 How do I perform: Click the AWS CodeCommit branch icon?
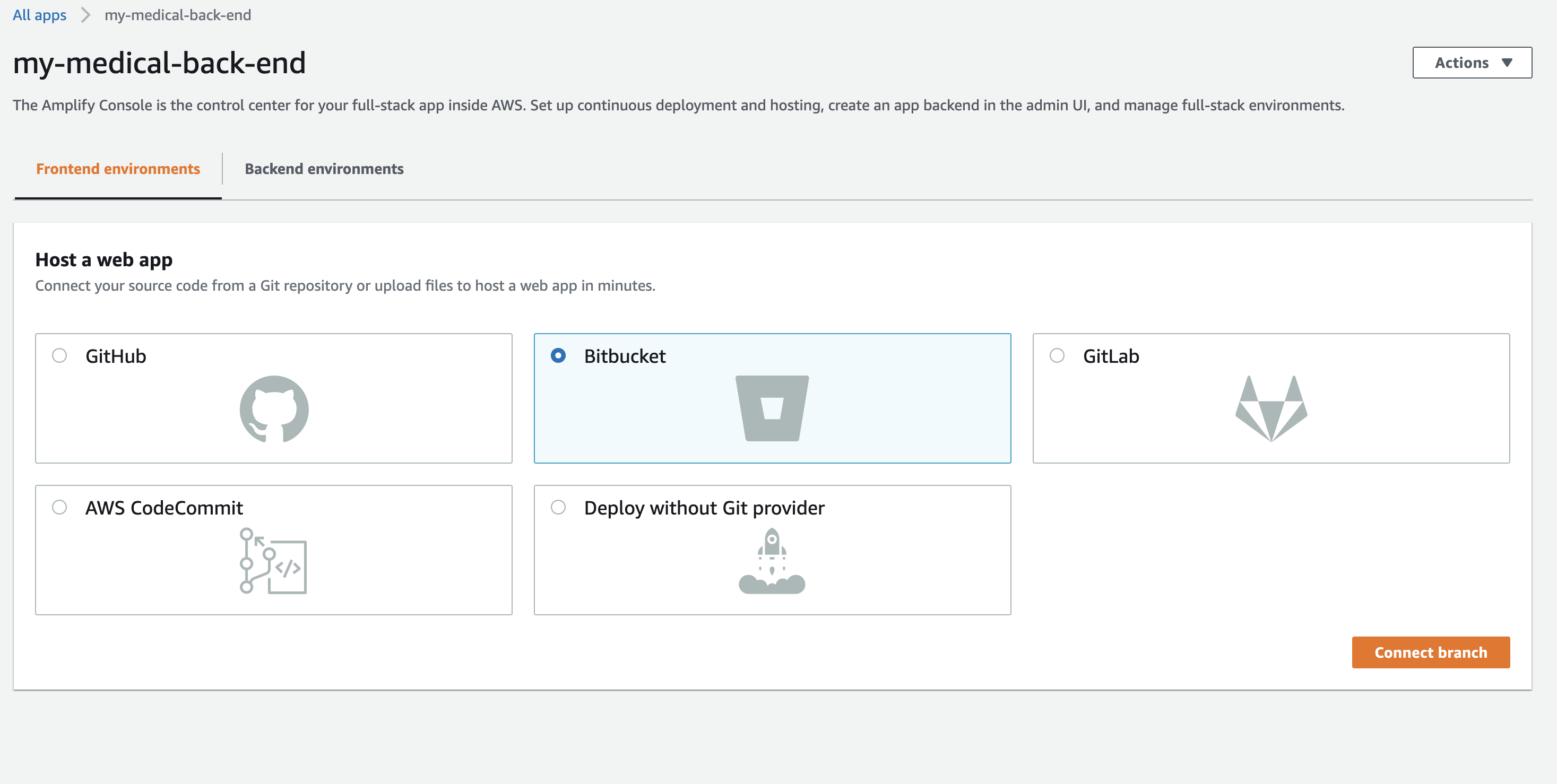273,562
